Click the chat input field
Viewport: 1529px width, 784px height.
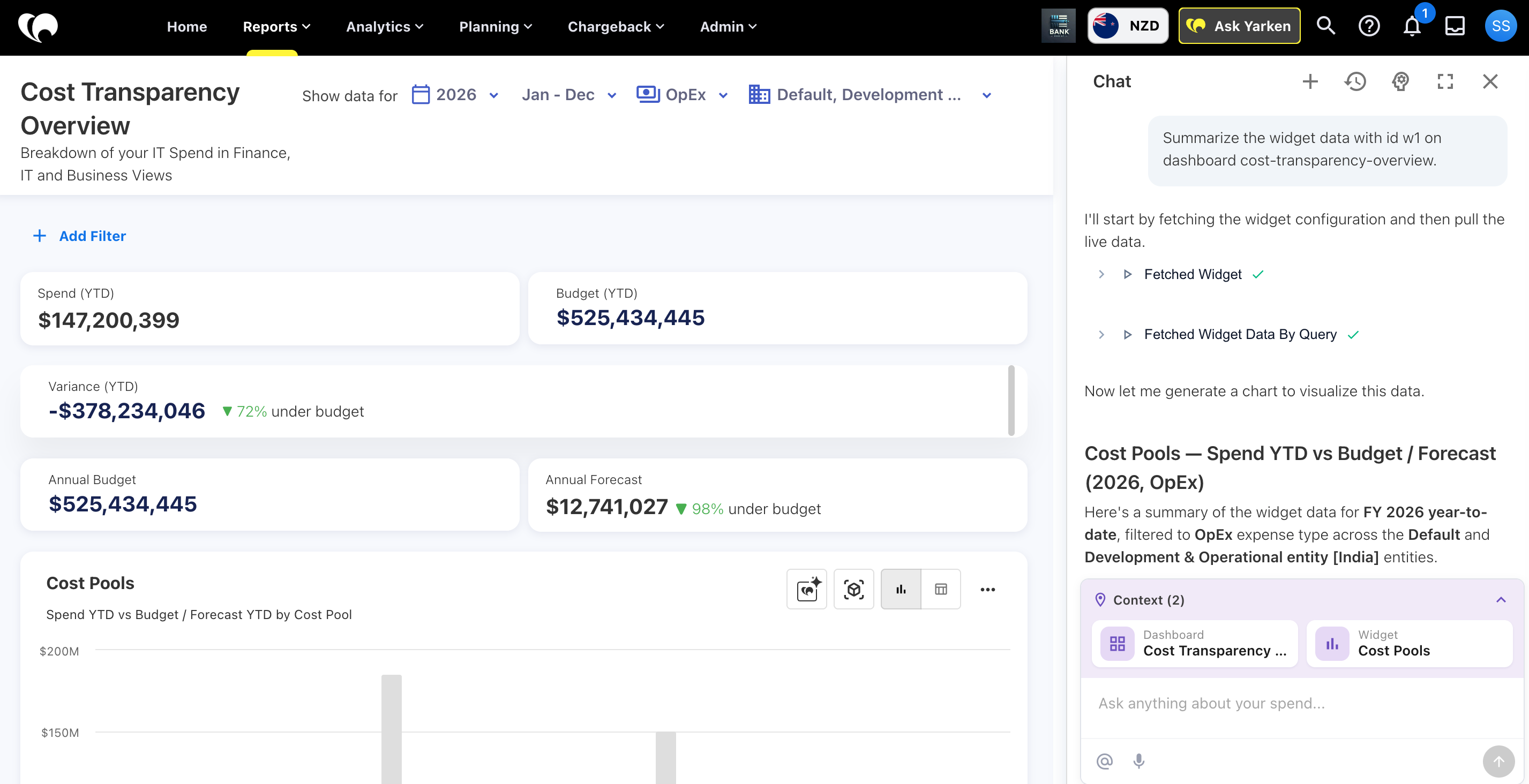1302,704
